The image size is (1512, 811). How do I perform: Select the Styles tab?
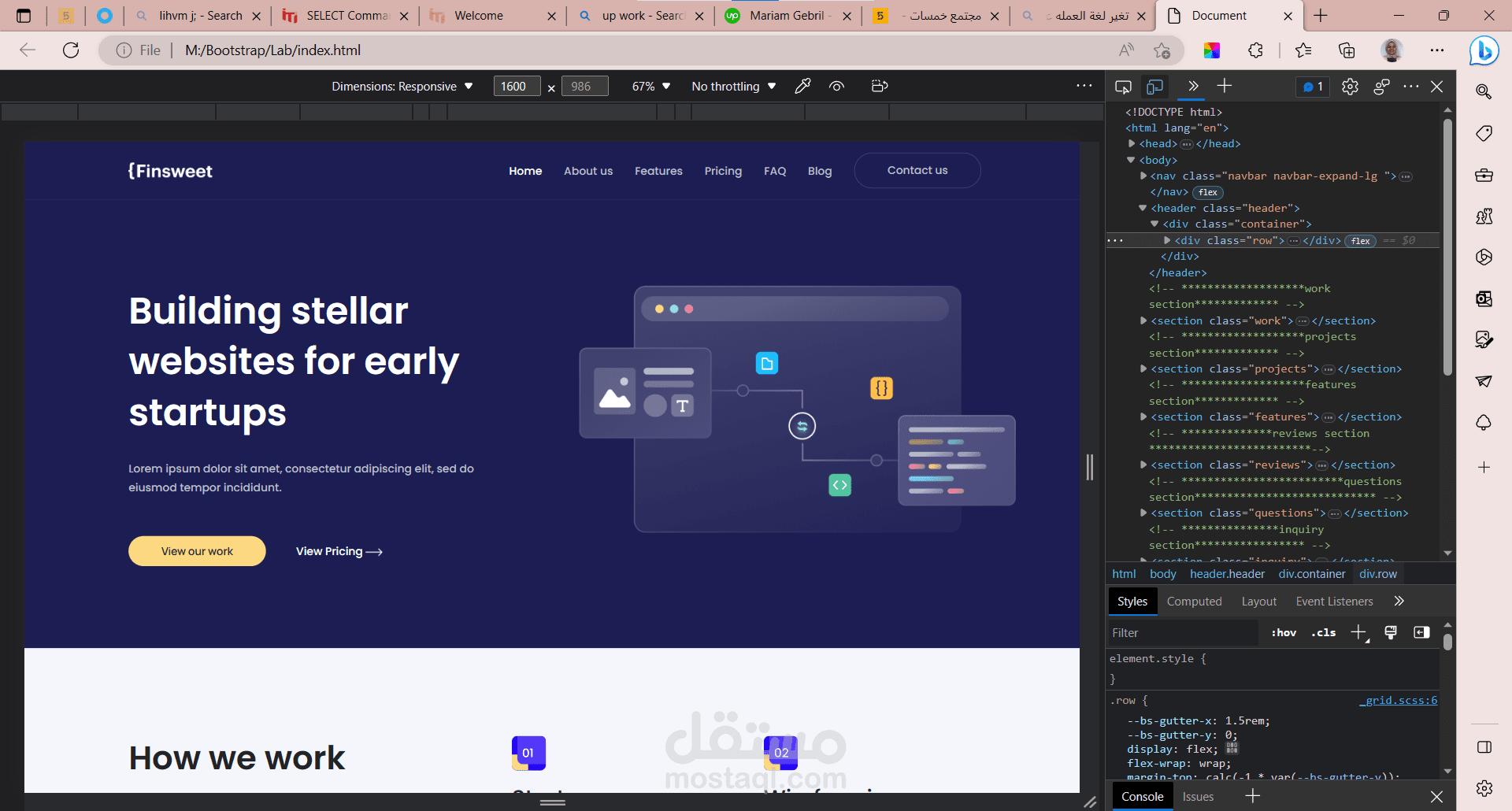tap(1132, 601)
